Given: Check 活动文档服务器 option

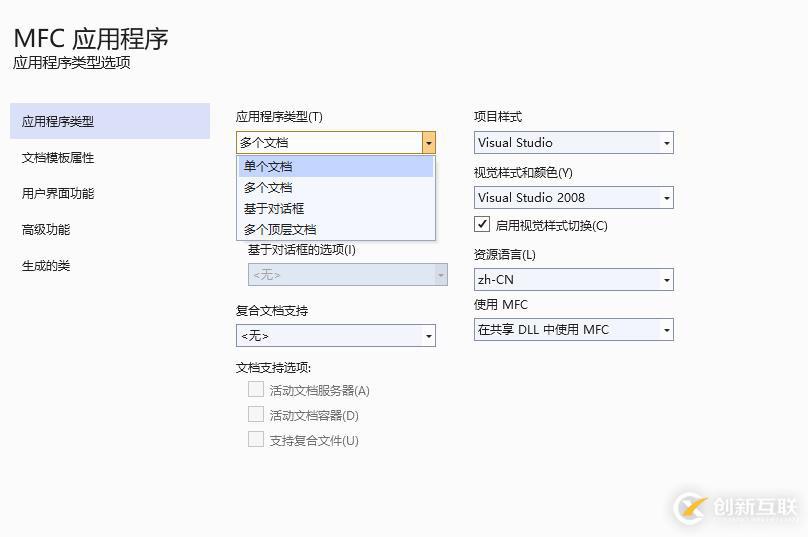Looking at the screenshot, I should (256, 389).
